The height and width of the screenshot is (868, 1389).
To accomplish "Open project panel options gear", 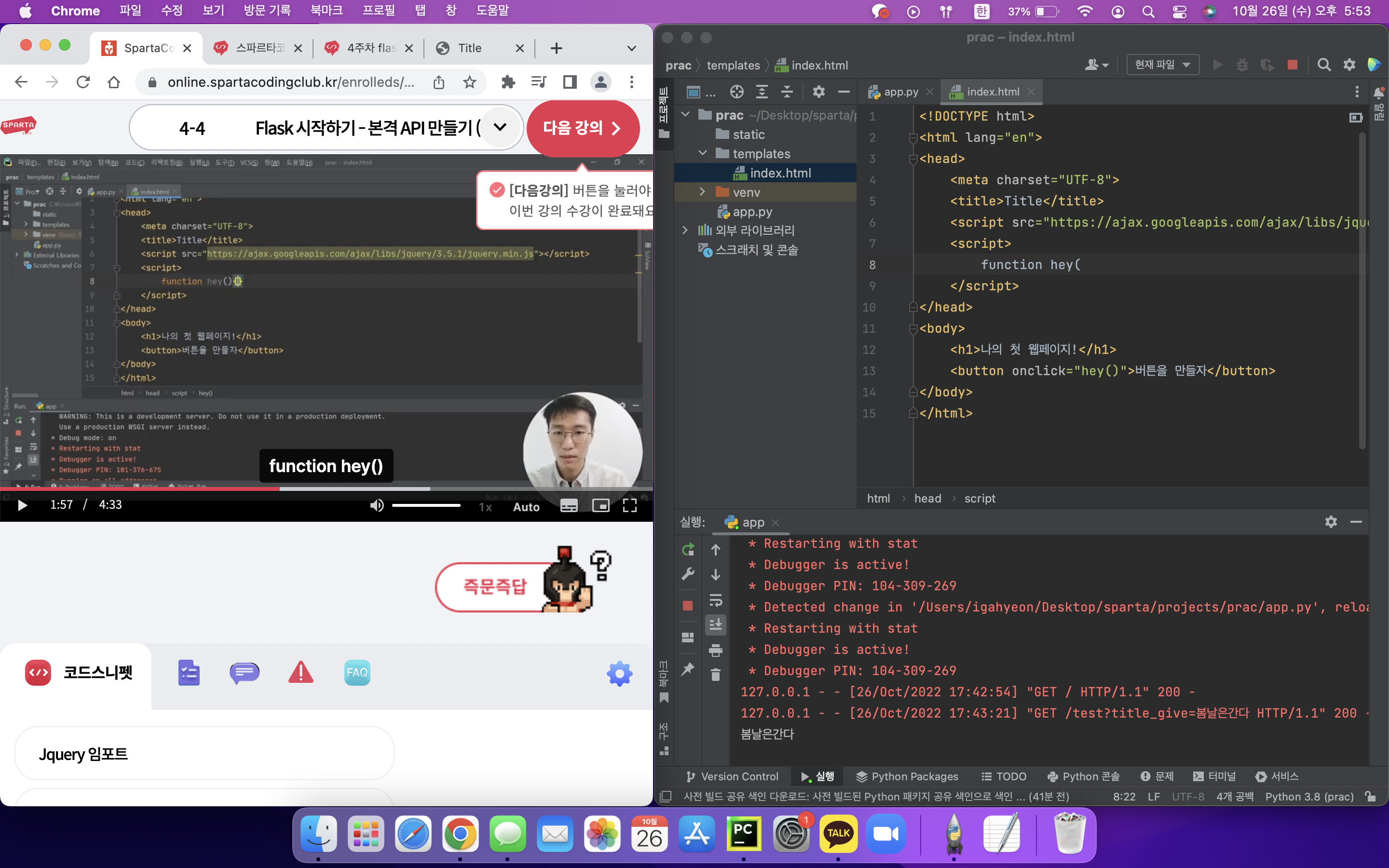I will 818,92.
